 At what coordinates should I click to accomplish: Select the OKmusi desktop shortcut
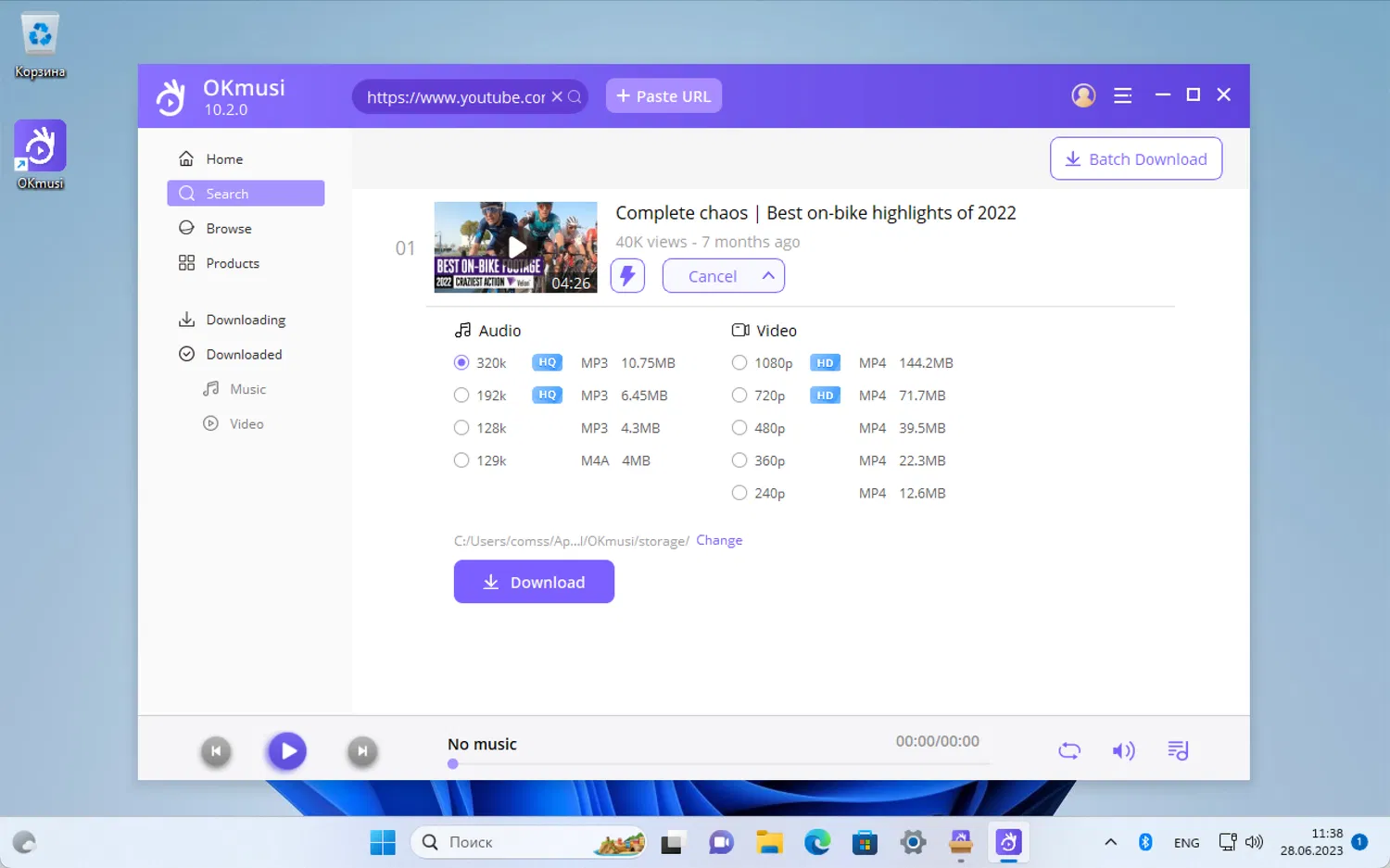pos(40,155)
